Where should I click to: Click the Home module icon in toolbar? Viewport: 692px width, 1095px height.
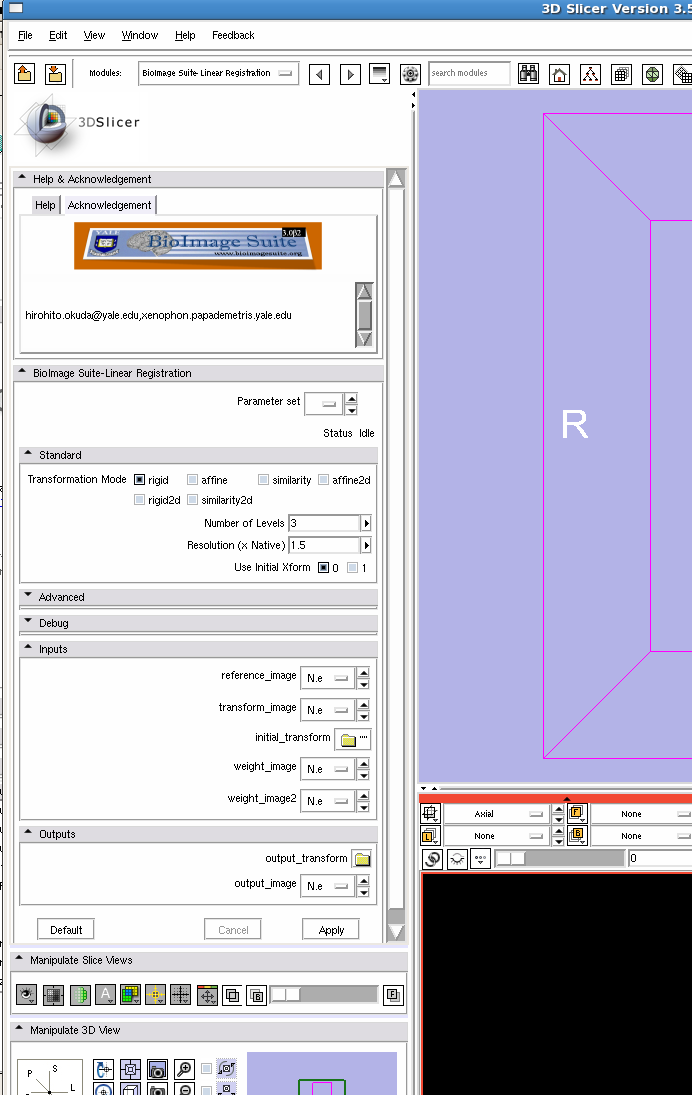(x=560, y=74)
